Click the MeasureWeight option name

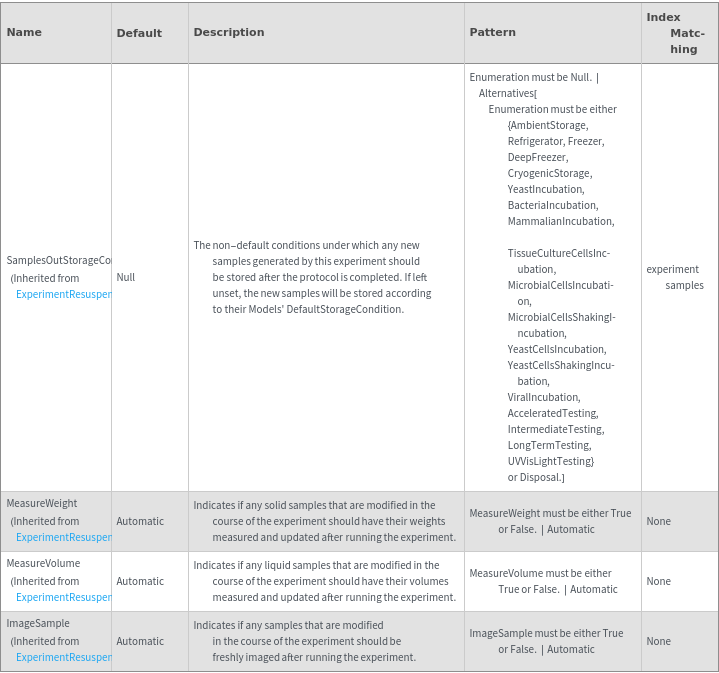point(42,503)
